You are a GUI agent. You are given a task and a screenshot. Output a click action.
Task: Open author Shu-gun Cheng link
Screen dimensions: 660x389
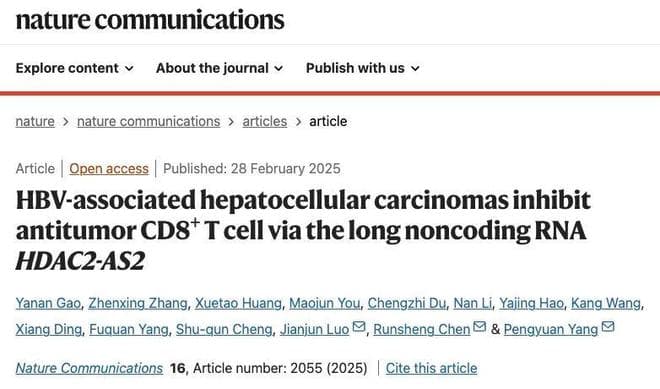point(224,329)
